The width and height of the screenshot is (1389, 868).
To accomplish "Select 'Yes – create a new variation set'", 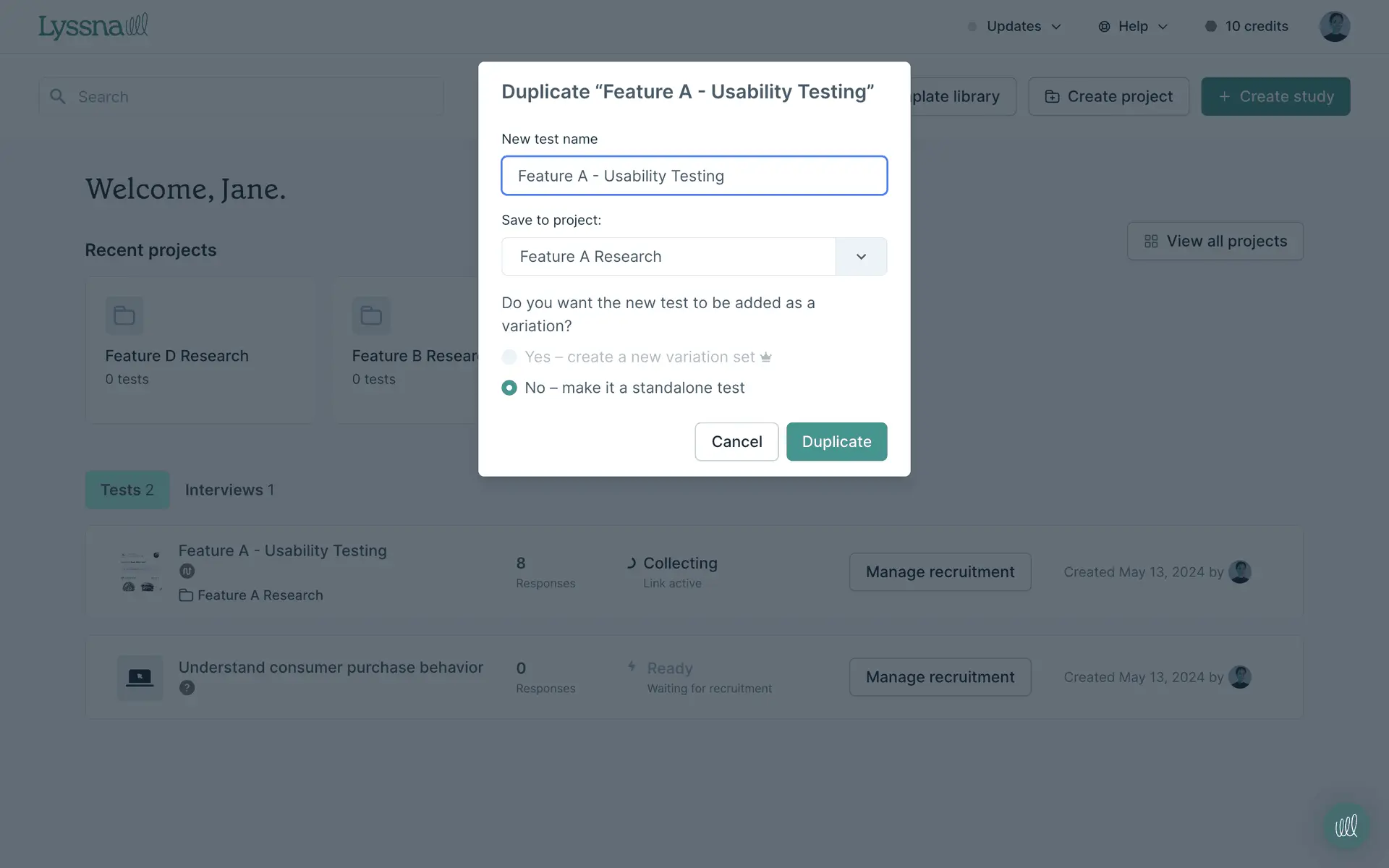I will pyautogui.click(x=509, y=357).
